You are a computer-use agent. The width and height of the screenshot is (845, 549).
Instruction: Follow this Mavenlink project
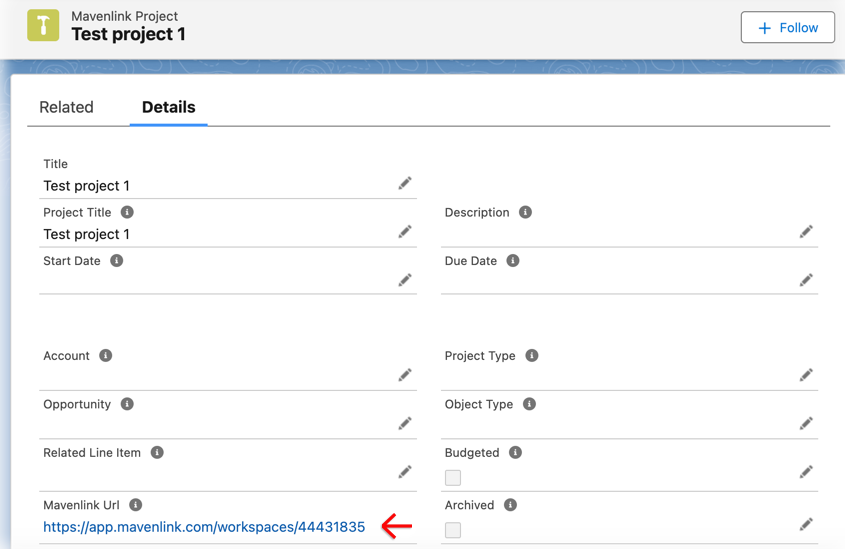(787, 27)
